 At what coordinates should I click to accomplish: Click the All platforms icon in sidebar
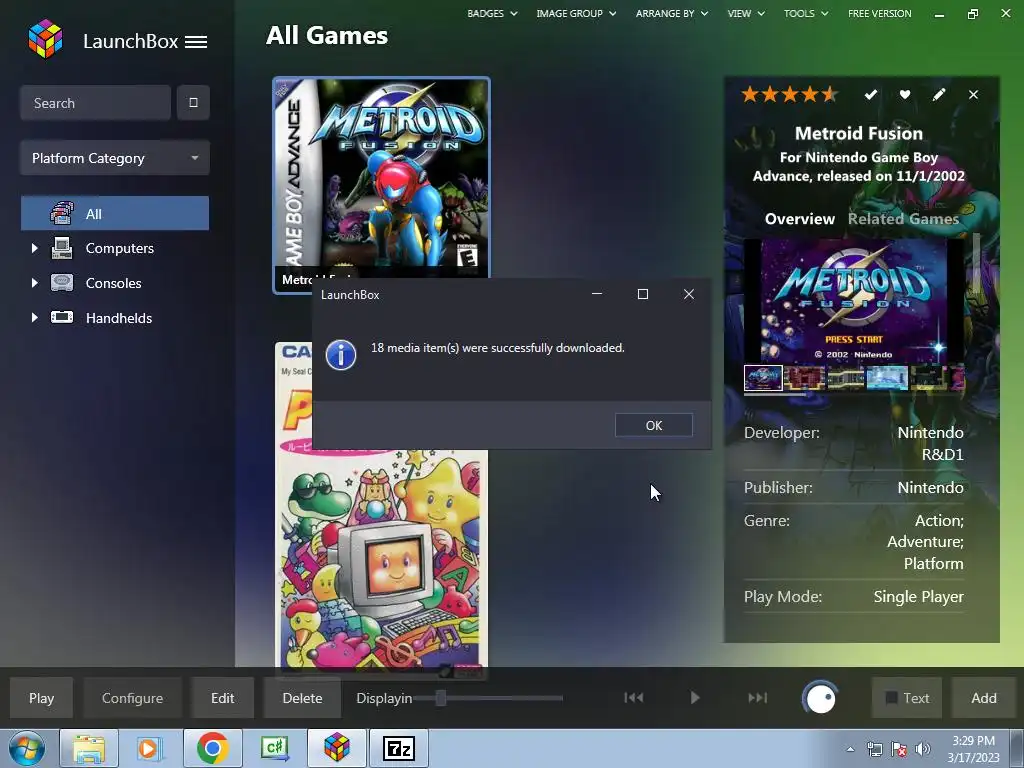tap(62, 213)
